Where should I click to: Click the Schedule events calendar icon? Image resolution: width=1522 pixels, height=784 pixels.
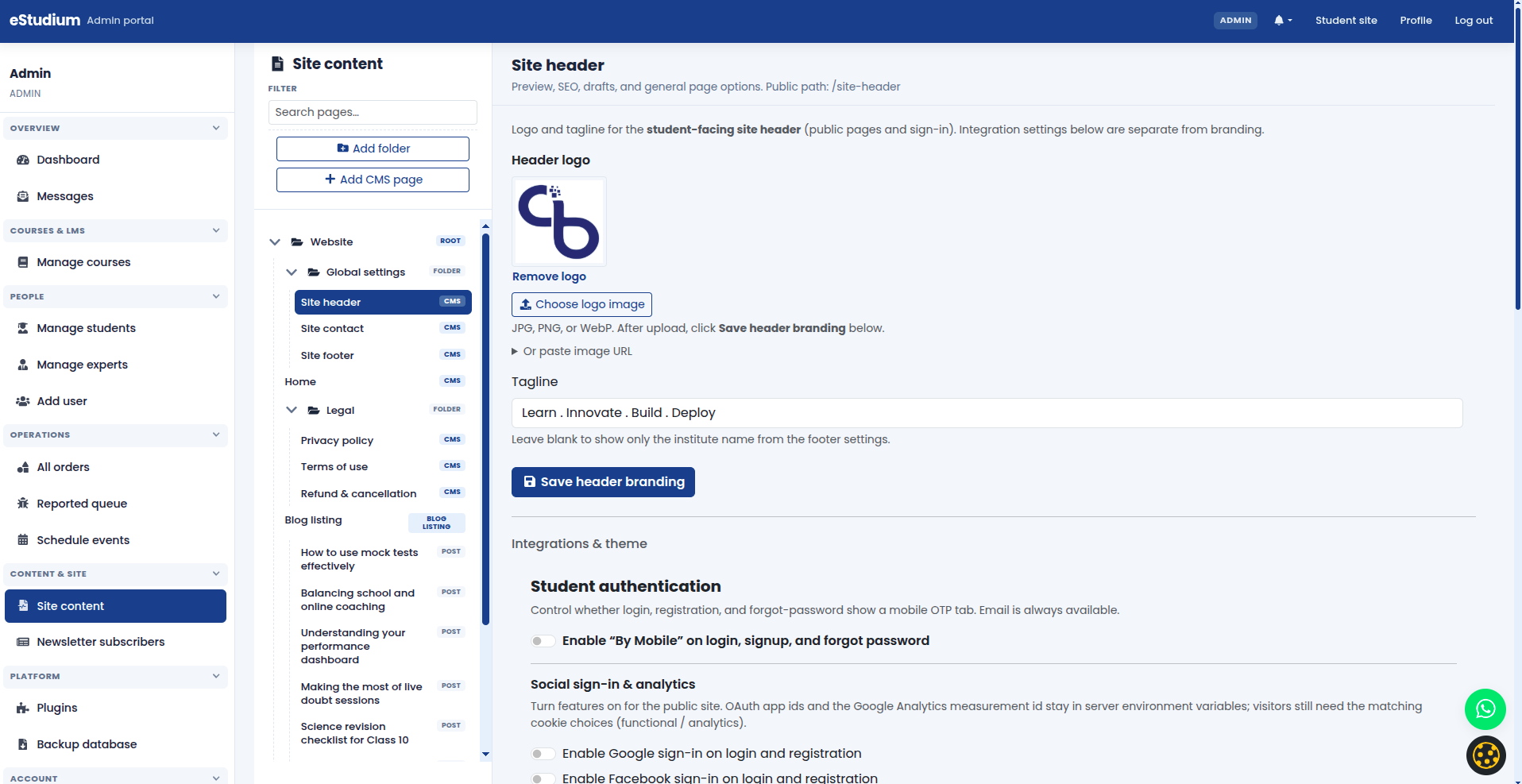(23, 540)
